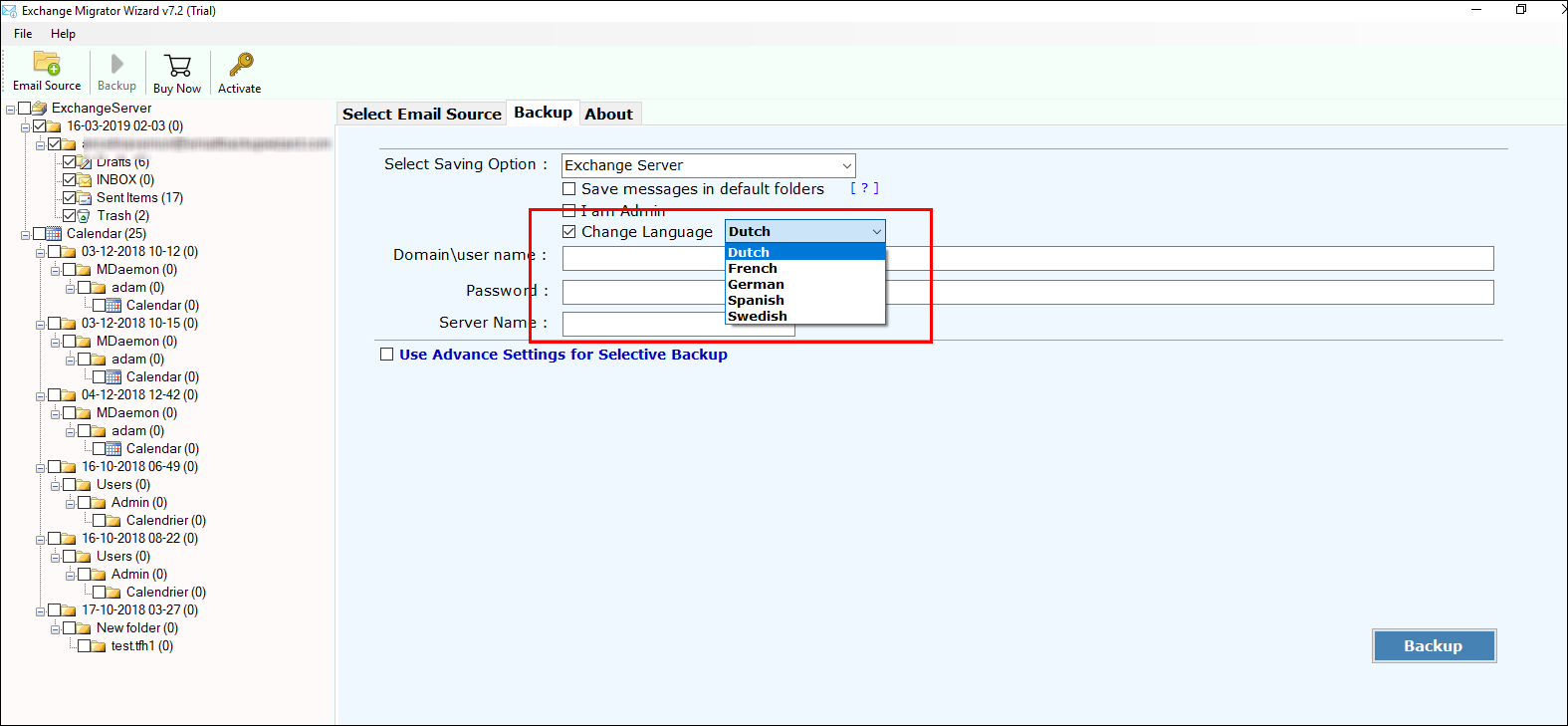Screen dimensions: 1568x726
Task: Click folder icon of 16-03-2019 02-03
Action: coord(55,126)
